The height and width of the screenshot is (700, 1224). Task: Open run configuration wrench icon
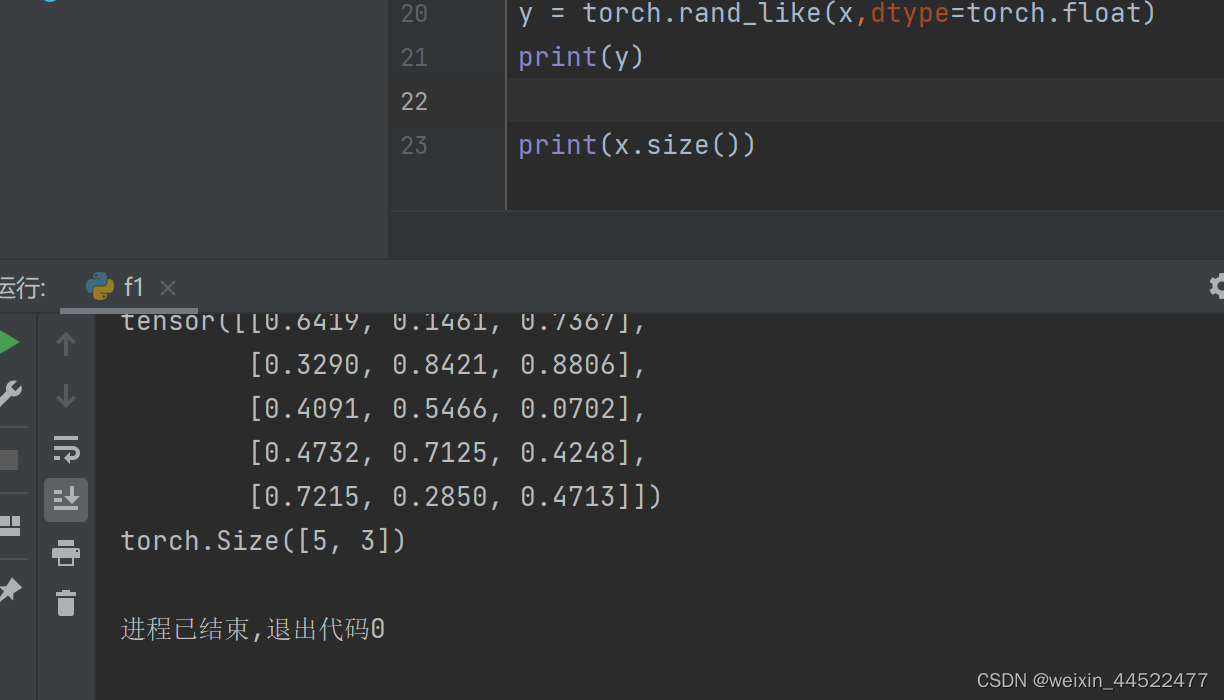coord(8,393)
